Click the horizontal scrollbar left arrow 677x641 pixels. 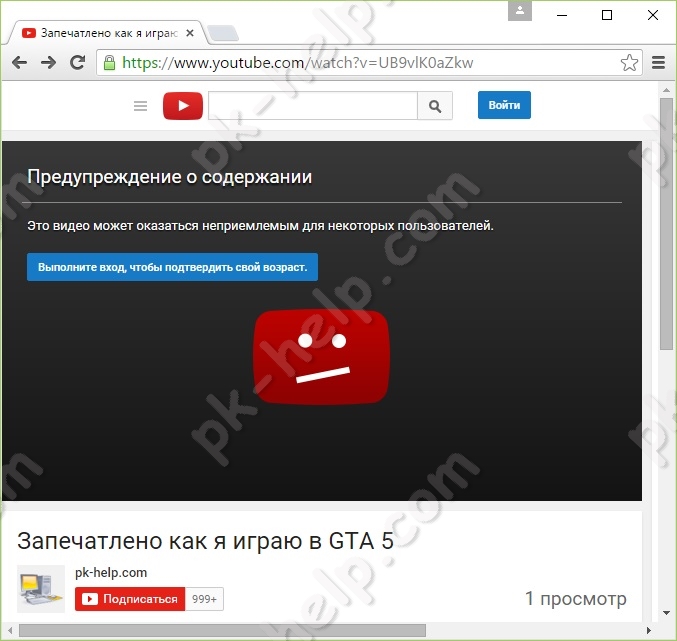click(x=10, y=631)
